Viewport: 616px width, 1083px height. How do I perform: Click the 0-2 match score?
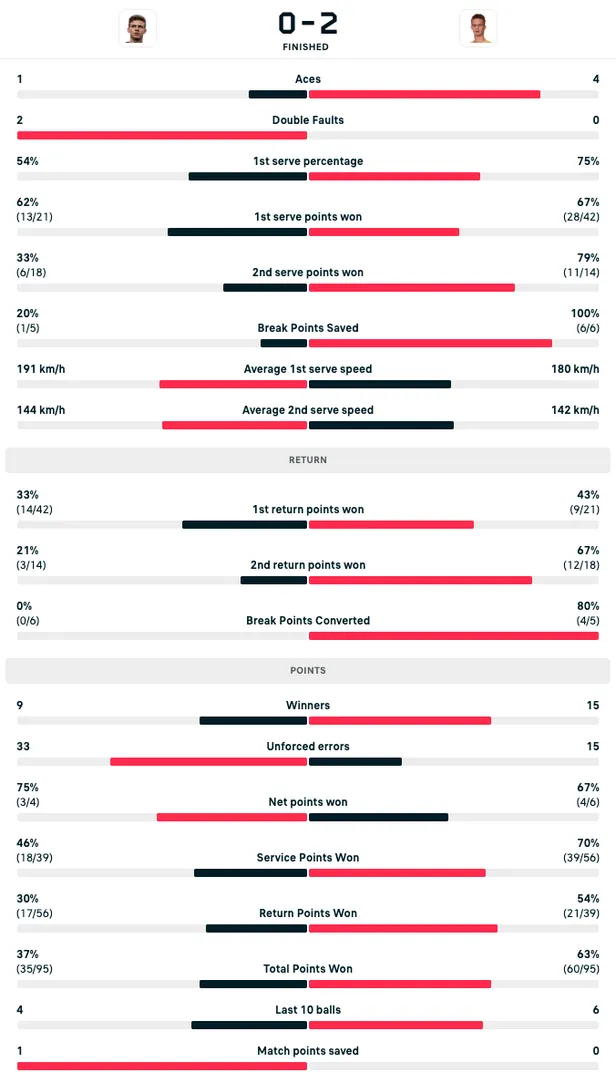tap(308, 23)
